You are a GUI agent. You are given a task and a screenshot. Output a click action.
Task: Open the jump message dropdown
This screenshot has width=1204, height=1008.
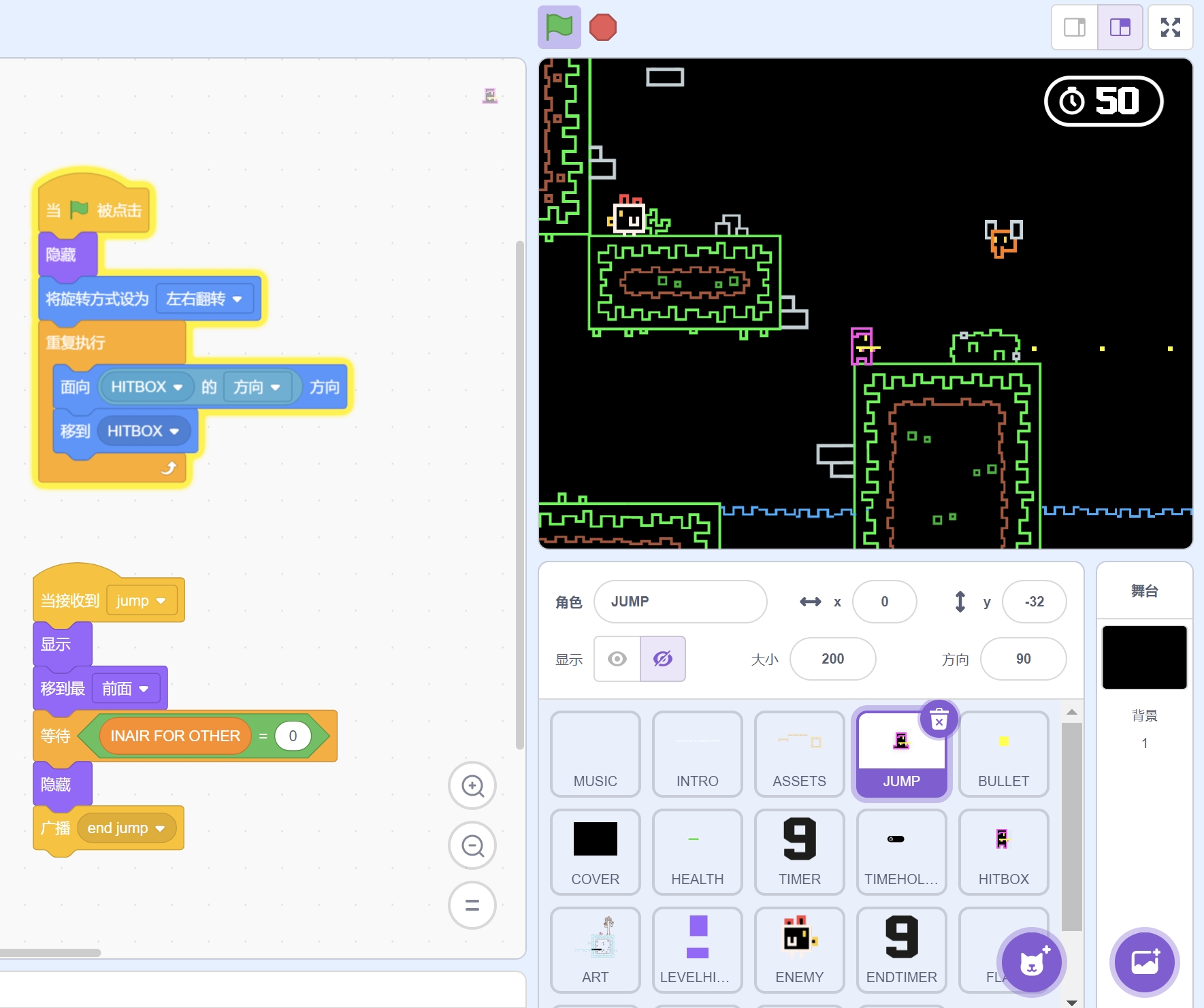pyautogui.click(x=142, y=600)
